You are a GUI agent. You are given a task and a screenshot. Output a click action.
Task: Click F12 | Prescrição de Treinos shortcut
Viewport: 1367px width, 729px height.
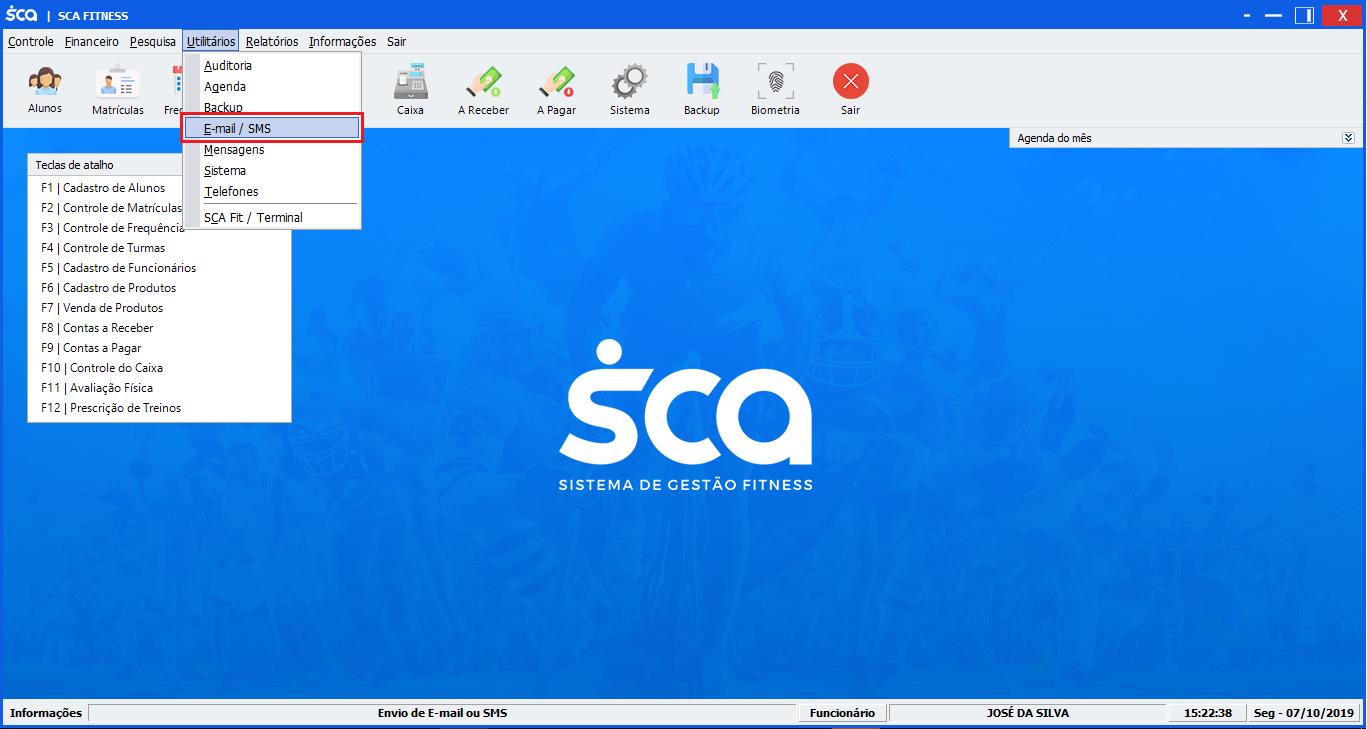pyautogui.click(x=111, y=408)
